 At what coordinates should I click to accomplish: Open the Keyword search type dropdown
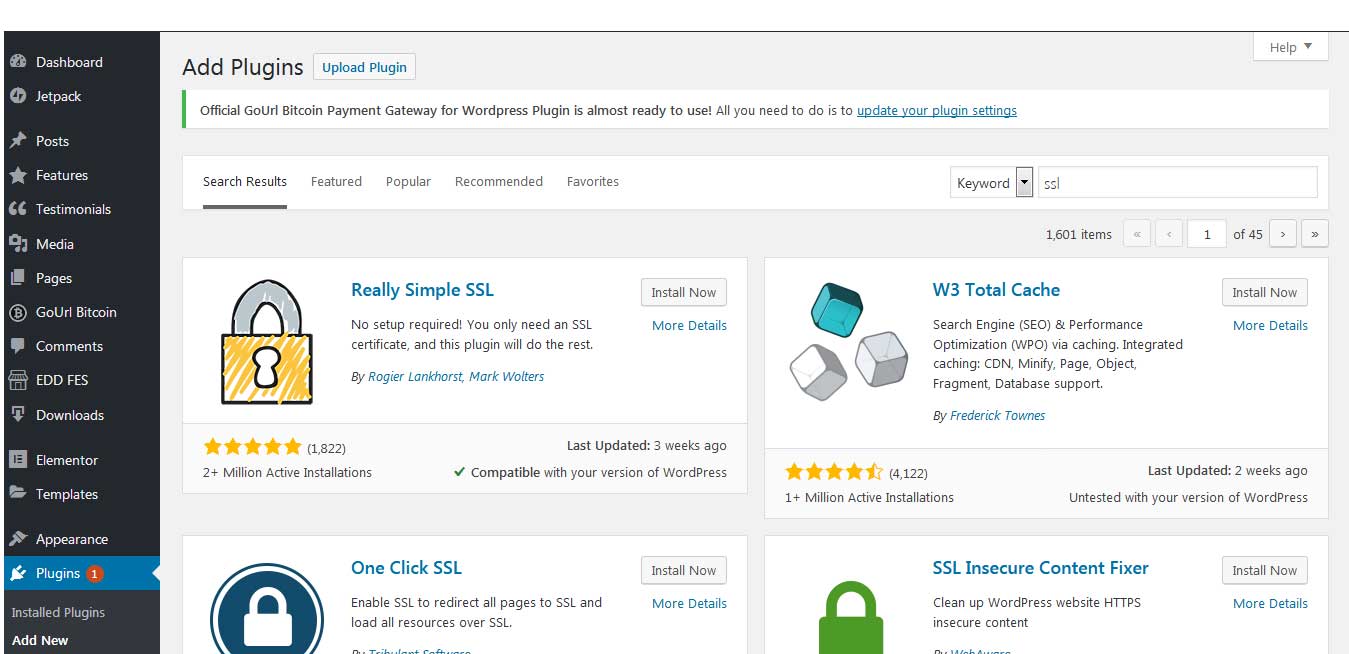(x=1023, y=183)
